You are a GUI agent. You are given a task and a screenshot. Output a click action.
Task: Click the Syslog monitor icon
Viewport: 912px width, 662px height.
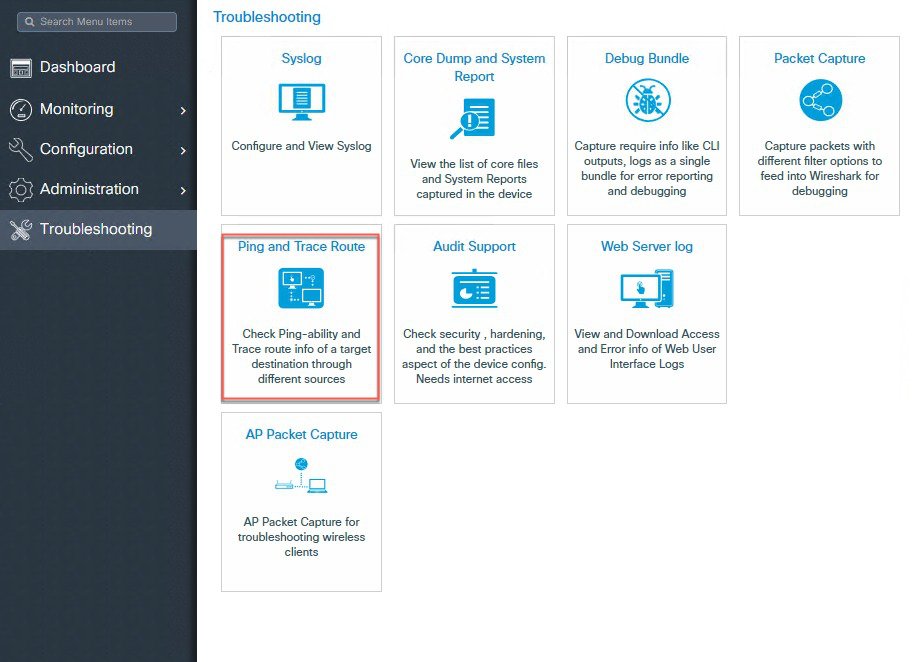[301, 101]
